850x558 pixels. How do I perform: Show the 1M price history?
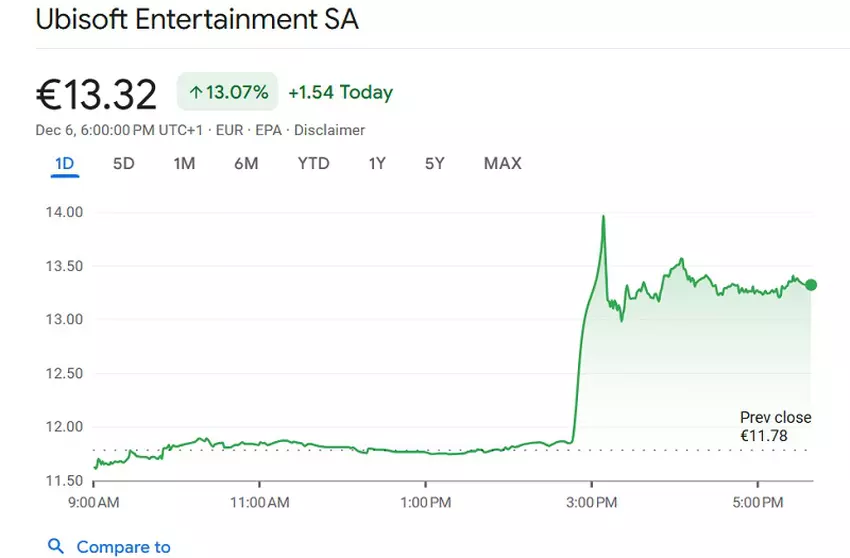pyautogui.click(x=184, y=163)
